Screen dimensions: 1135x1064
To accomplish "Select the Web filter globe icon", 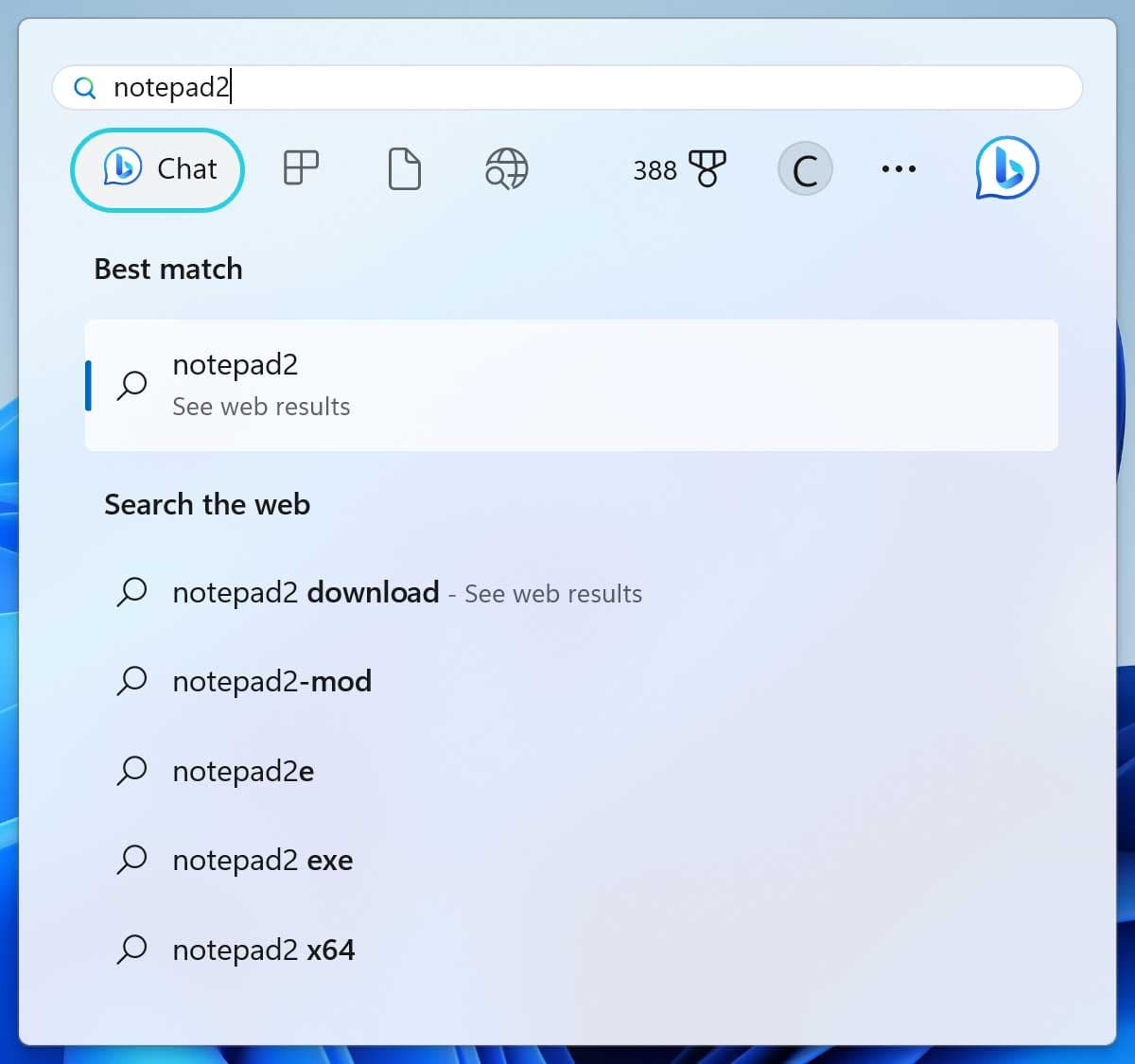I will 506,169.
